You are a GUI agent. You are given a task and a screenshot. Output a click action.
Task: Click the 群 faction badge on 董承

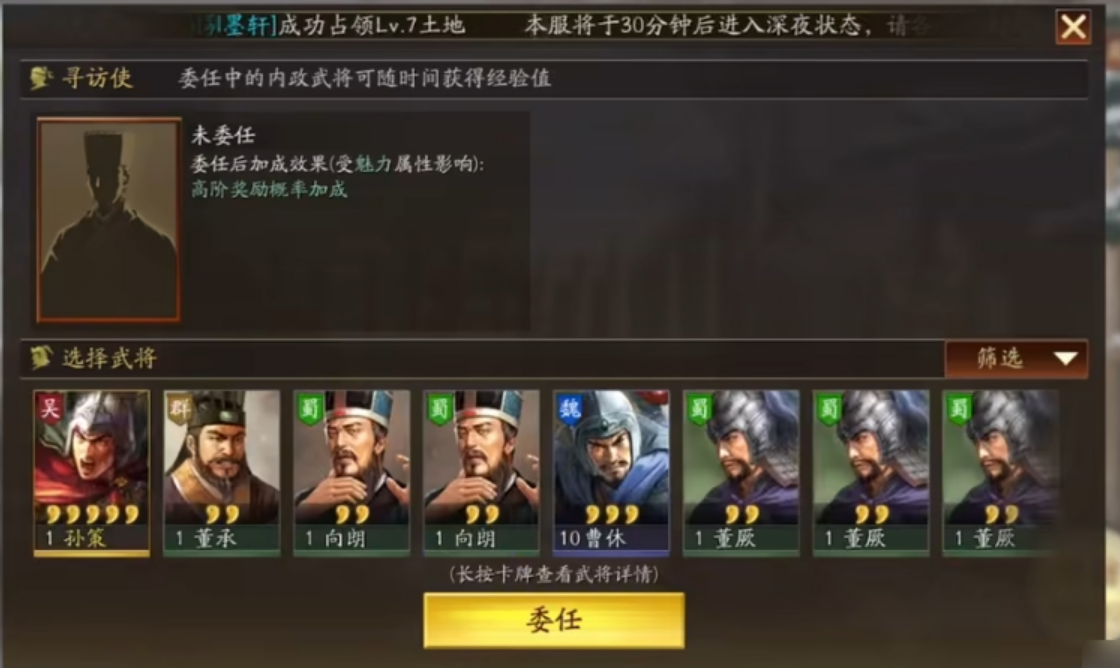point(179,409)
